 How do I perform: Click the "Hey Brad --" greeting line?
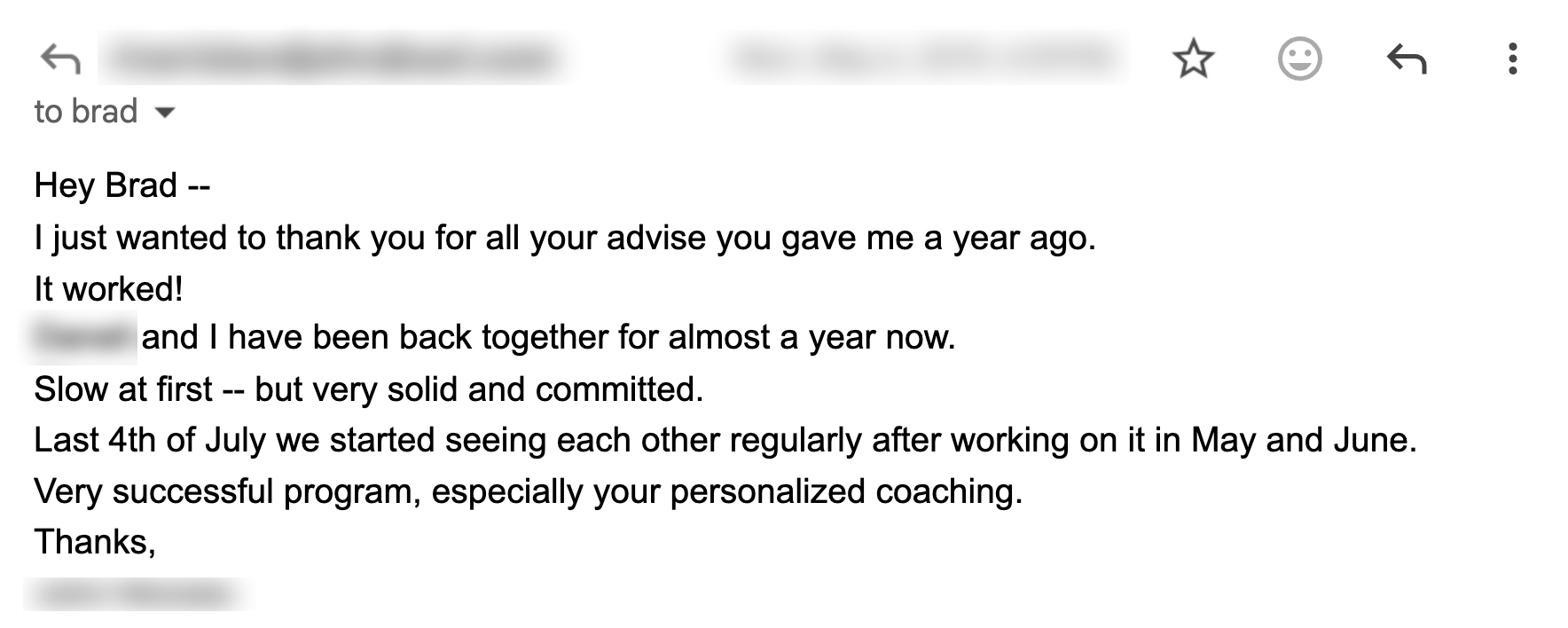click(122, 185)
